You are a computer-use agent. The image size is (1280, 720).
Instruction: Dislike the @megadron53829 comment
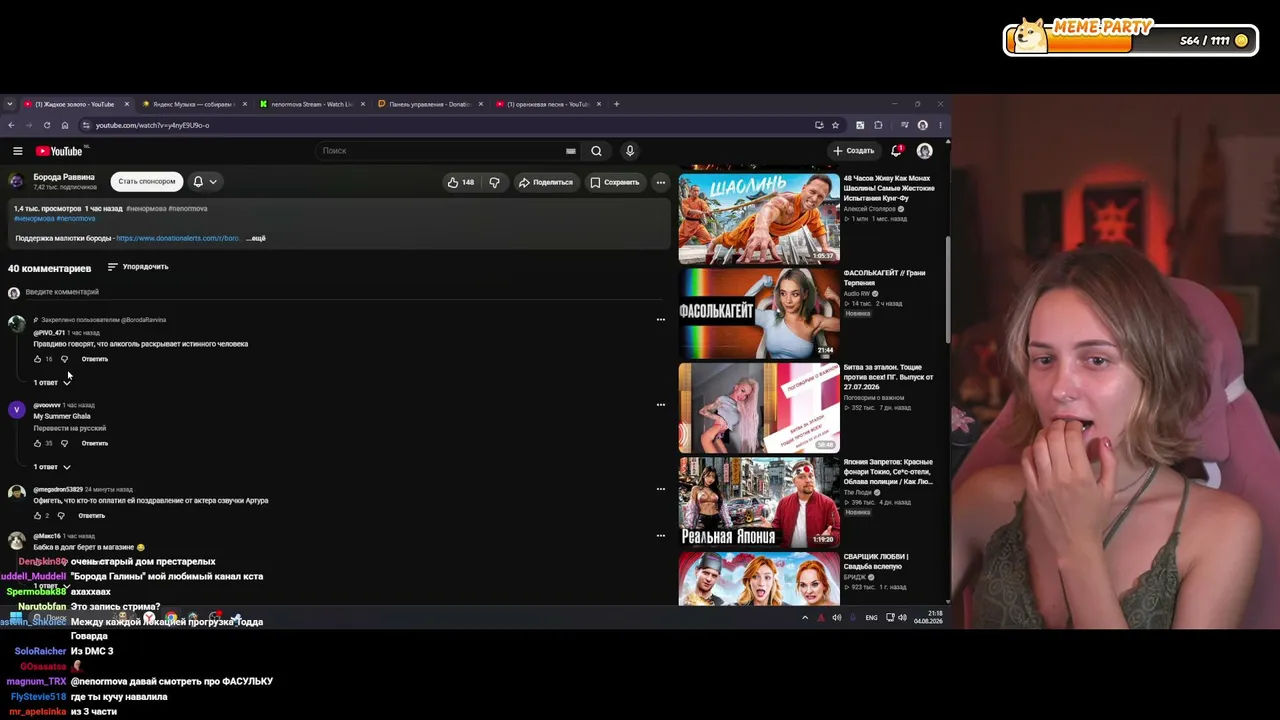pos(61,516)
